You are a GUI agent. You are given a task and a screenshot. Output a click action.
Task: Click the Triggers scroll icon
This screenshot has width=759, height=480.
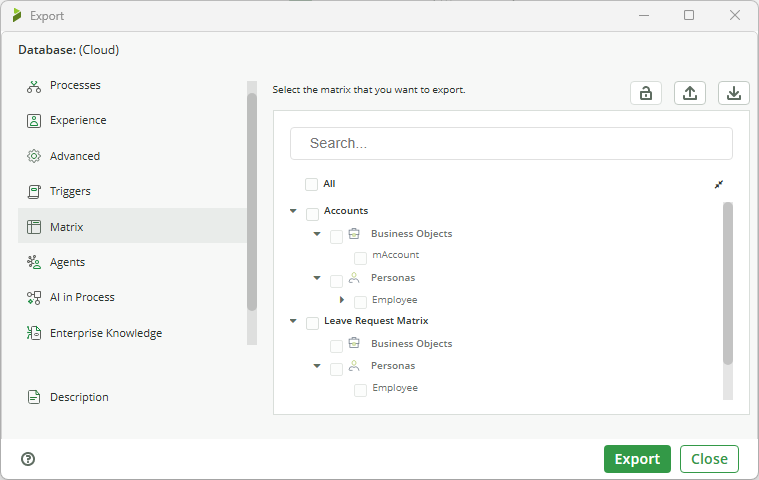(x=34, y=192)
